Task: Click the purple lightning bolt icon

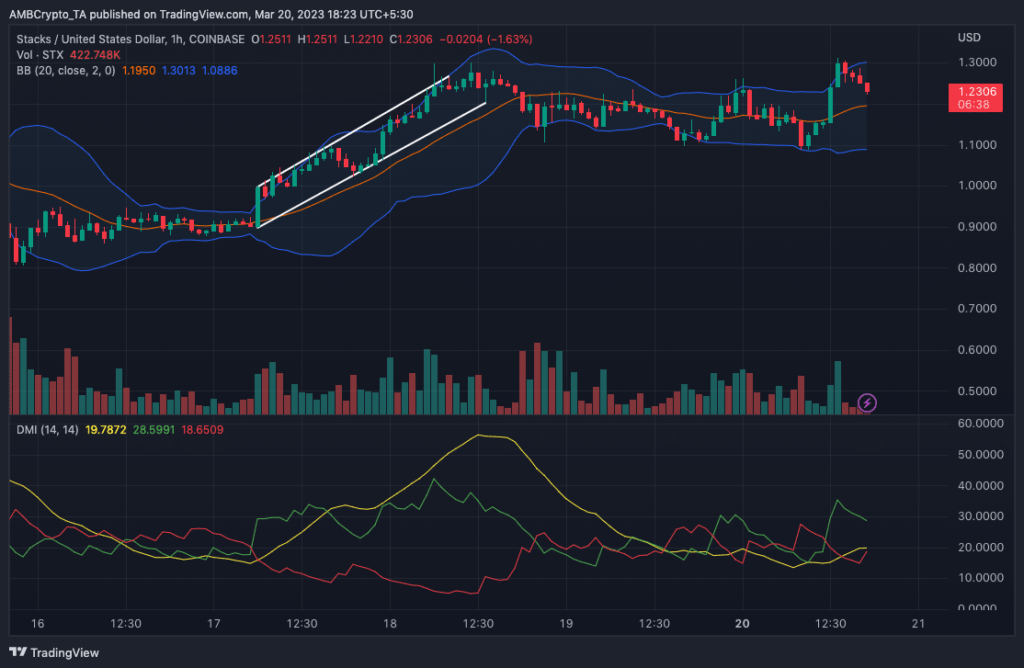Action: click(867, 403)
